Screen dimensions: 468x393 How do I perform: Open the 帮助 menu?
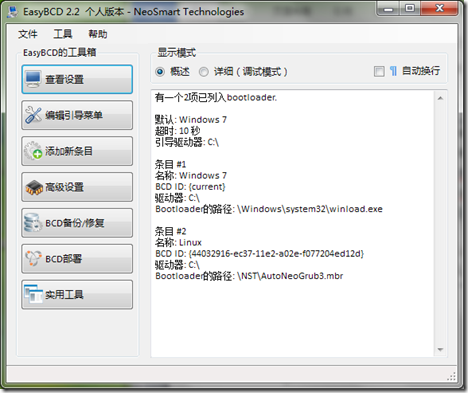tap(98, 34)
